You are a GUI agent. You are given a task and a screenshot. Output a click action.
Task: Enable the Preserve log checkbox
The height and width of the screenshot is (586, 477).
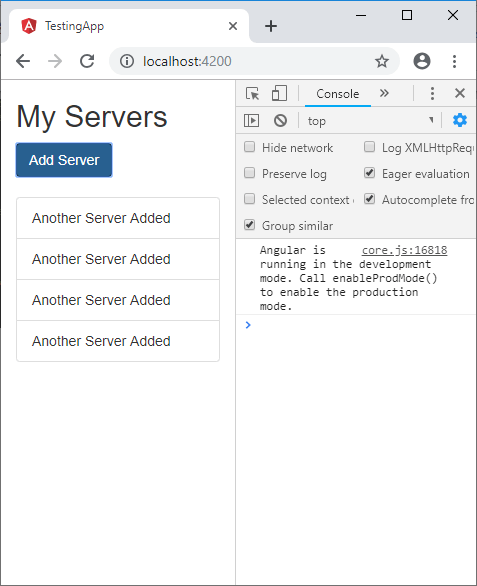click(x=249, y=173)
